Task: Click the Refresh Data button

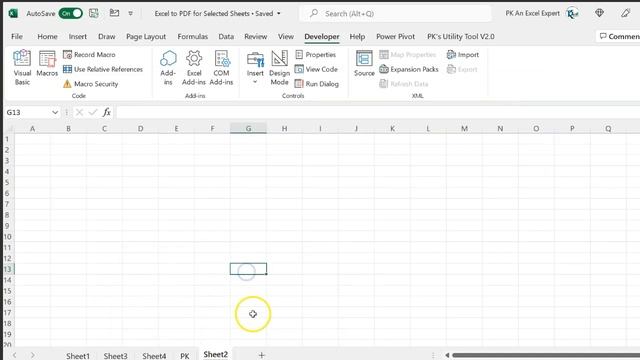Action: point(404,84)
